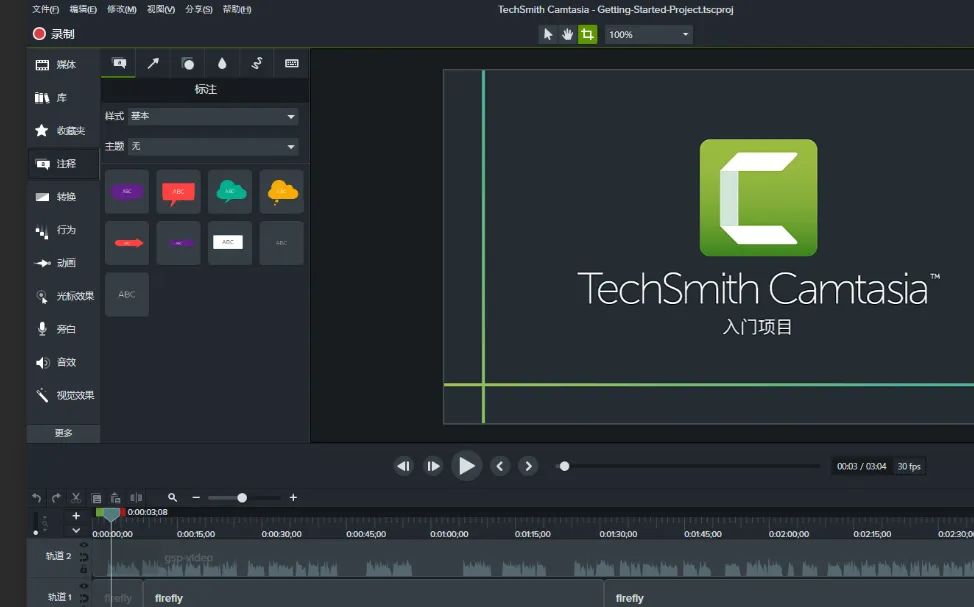Screen dimensions: 974x607
Task: Click the playback progress scrubber handle
Action: [565, 466]
